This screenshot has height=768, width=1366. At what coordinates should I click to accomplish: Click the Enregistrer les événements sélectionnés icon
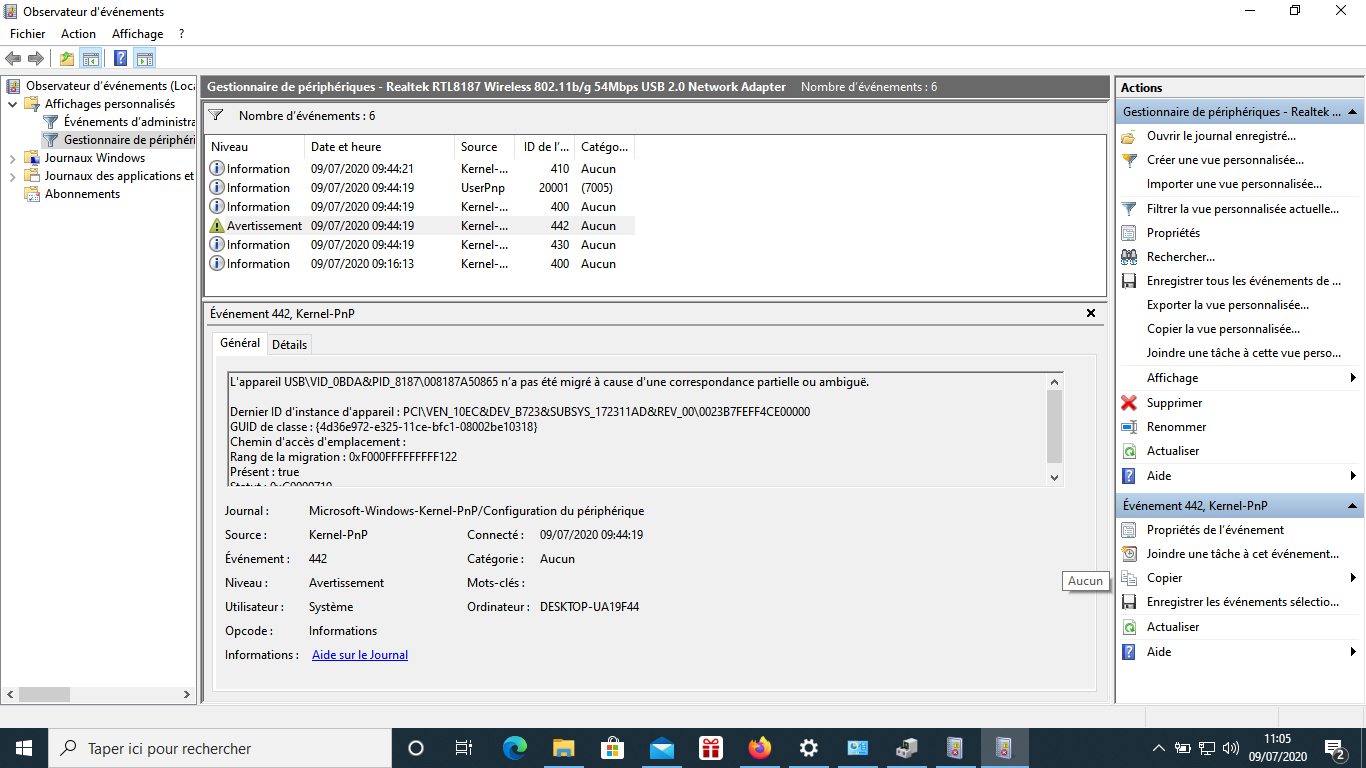click(1129, 602)
